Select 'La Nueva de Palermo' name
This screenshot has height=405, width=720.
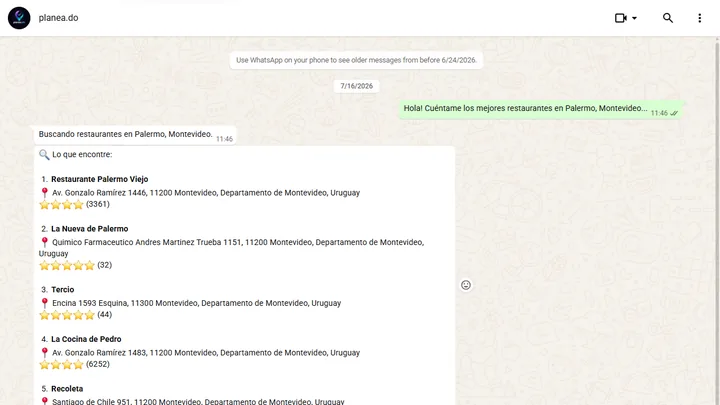[x=90, y=229]
